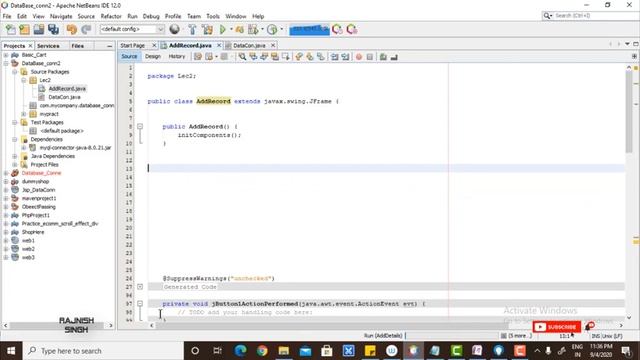The height and width of the screenshot is (360, 640).
Task: Switch to the Files panel tab
Action: click(x=78, y=46)
